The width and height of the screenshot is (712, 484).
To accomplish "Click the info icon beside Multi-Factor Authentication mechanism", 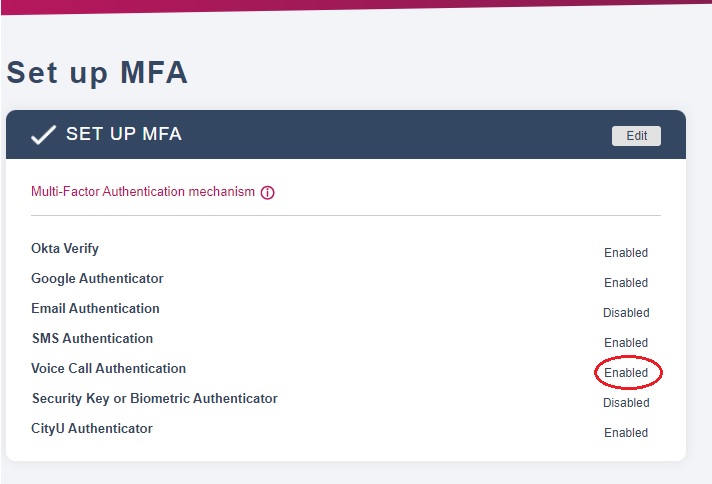I will [267, 192].
